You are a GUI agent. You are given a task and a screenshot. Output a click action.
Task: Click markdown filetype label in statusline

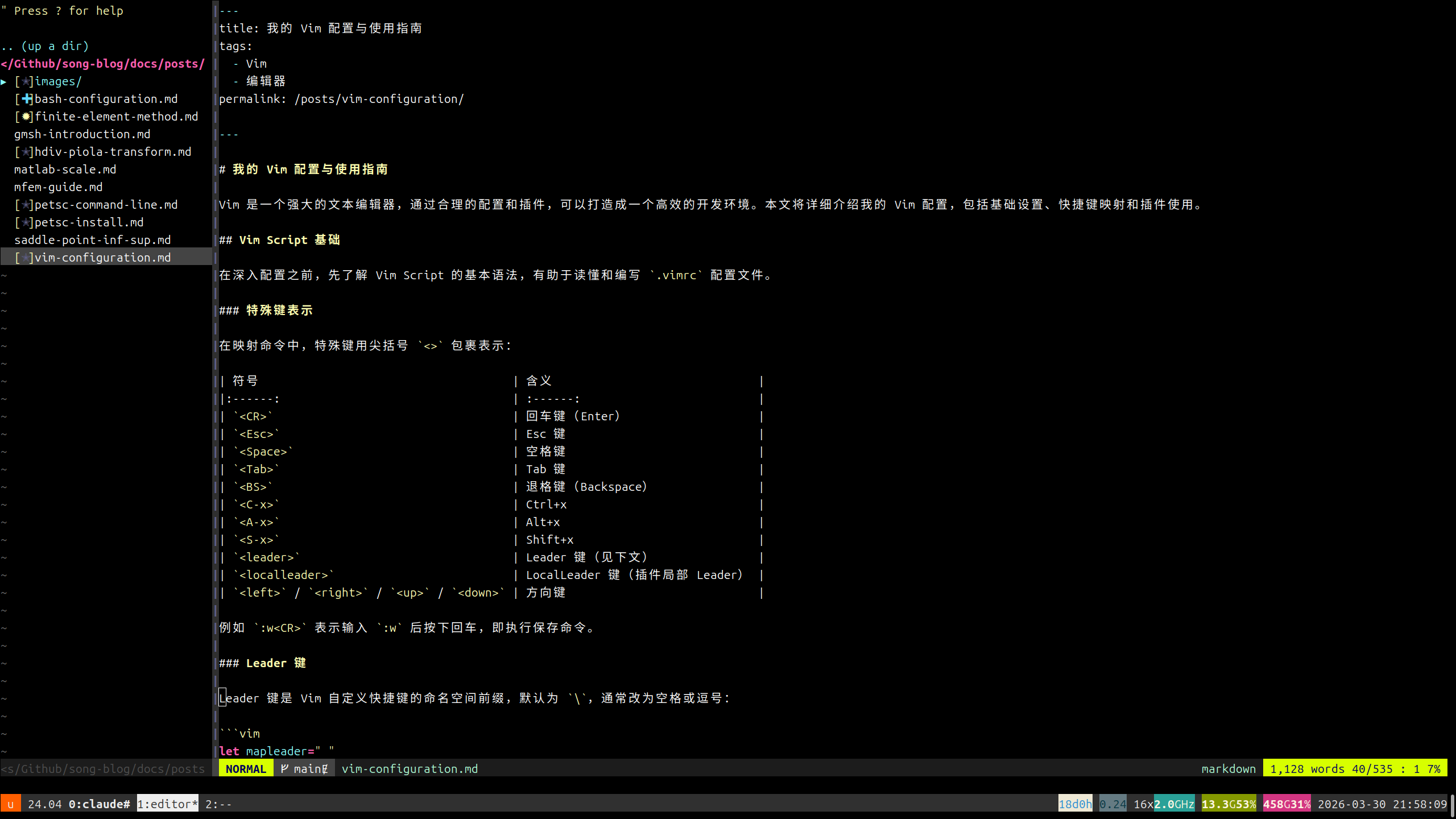tap(1228, 769)
